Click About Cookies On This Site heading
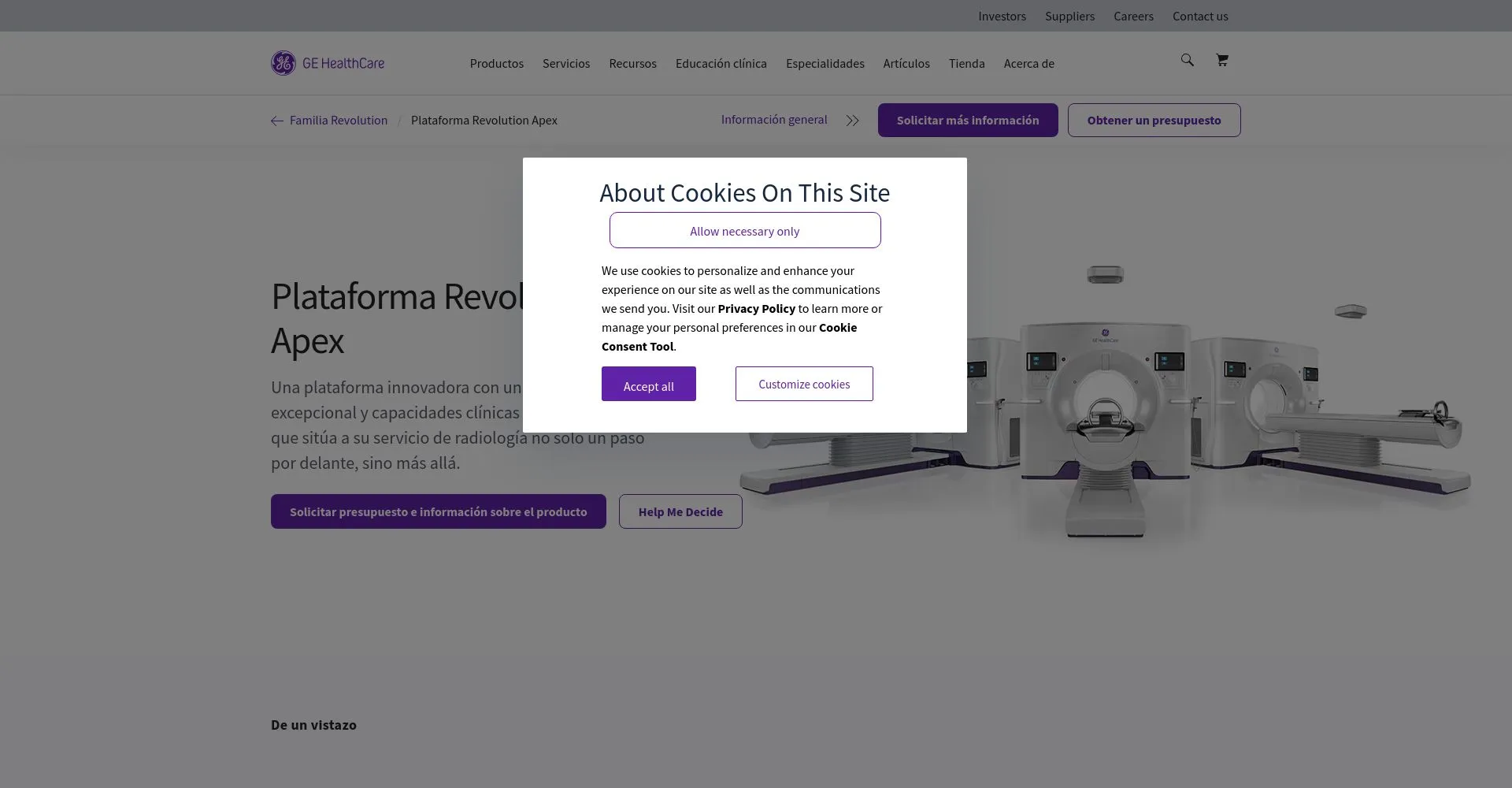Viewport: 1512px width, 788px height. click(x=745, y=192)
